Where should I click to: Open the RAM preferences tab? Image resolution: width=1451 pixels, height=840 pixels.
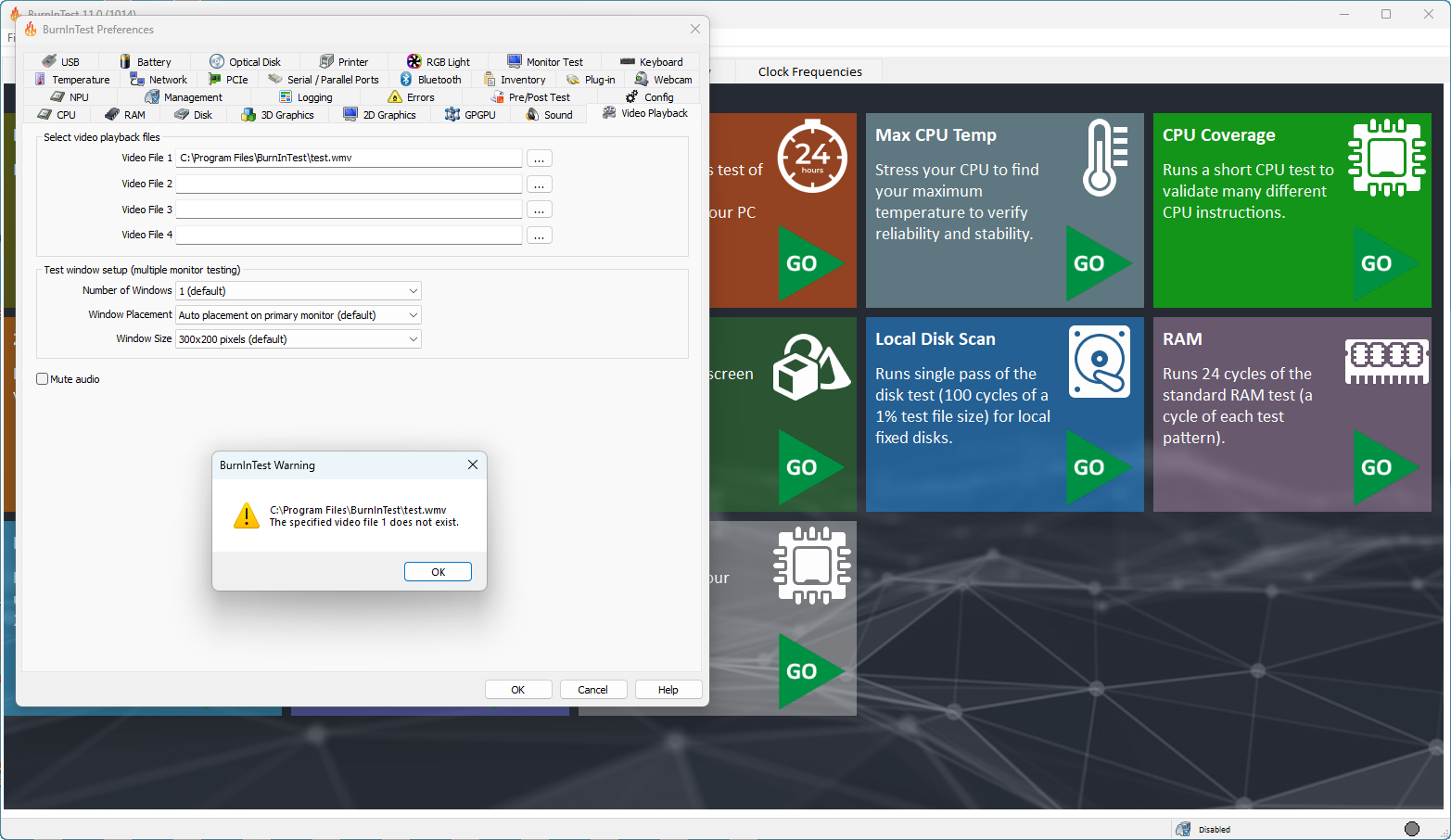point(125,115)
